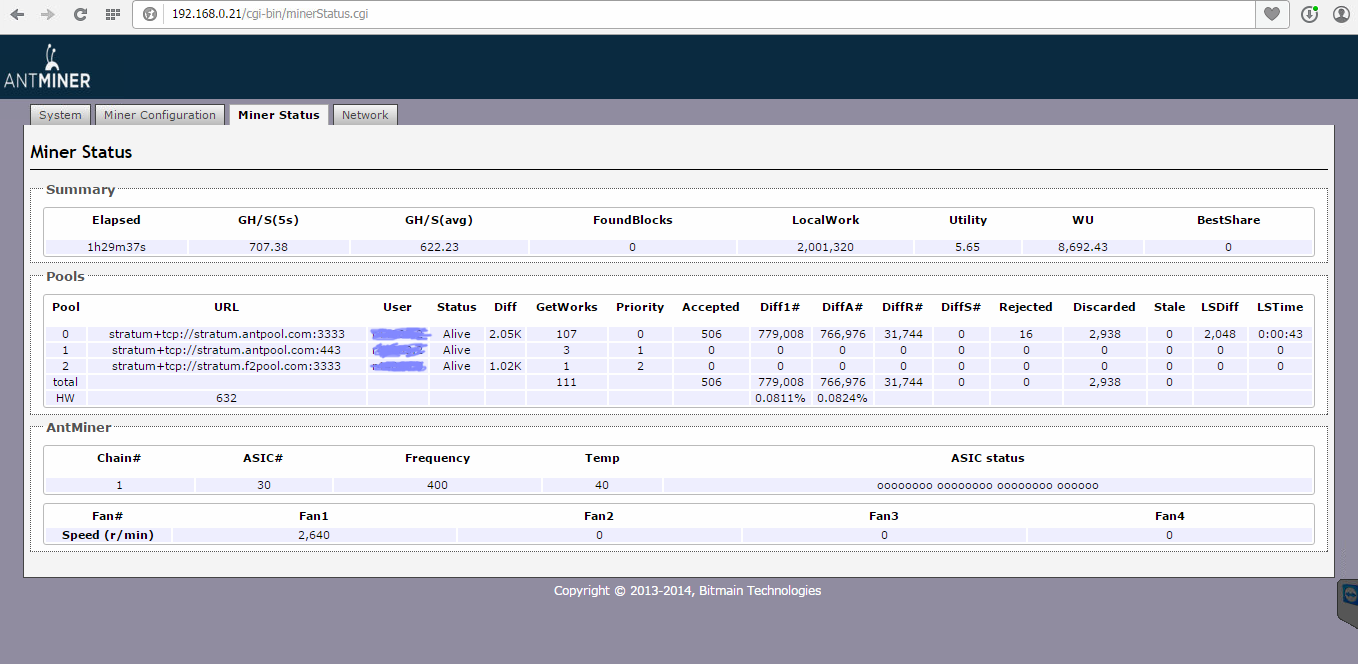Screen dimensions: 1358x664
Task: Click the Fan4 column header
Action: point(1169,516)
